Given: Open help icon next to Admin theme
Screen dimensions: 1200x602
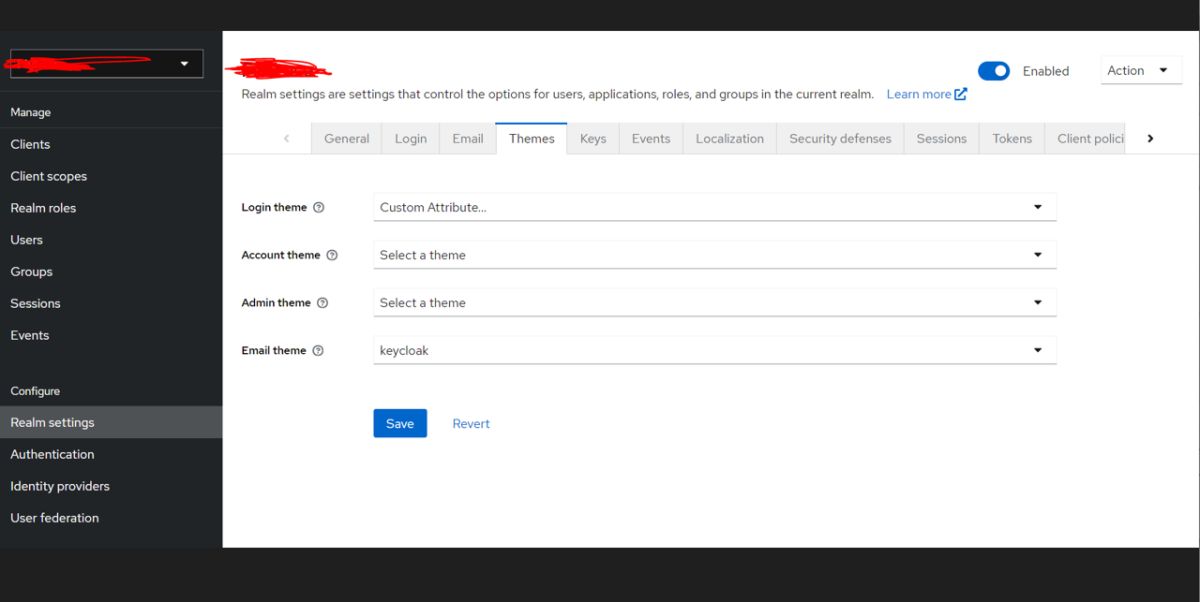Looking at the screenshot, I should coord(323,303).
